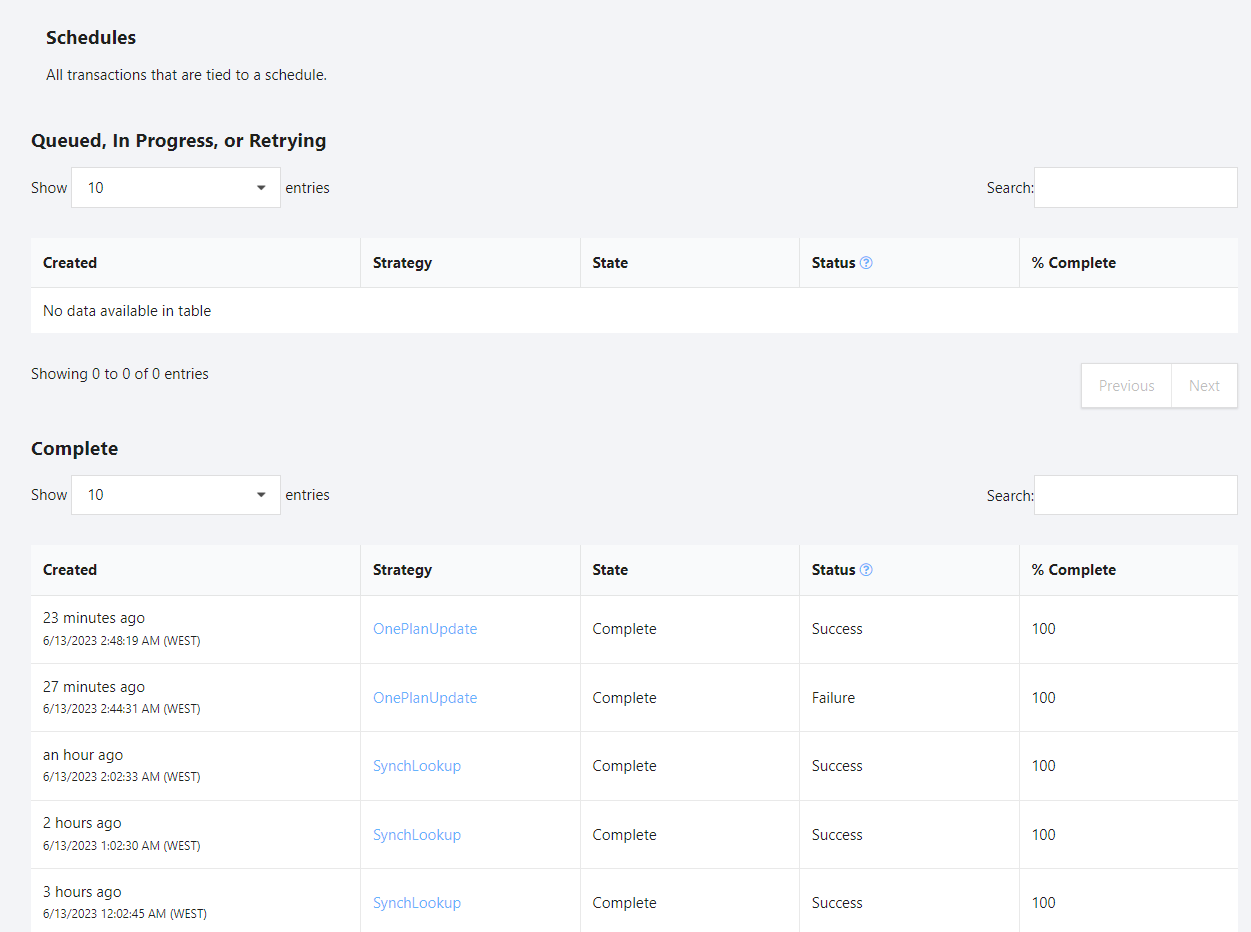Sort the Complete table by Created column

point(69,569)
